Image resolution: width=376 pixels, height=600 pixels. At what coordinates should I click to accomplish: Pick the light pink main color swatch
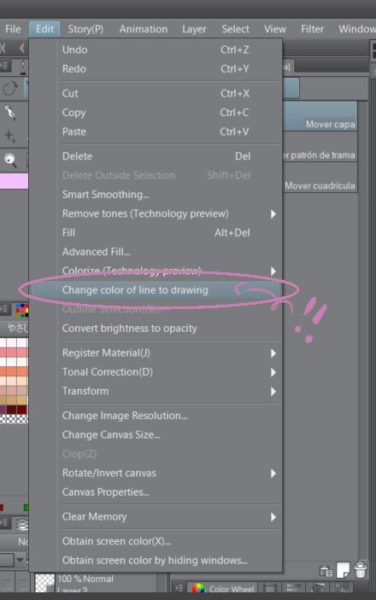click(x=14, y=181)
